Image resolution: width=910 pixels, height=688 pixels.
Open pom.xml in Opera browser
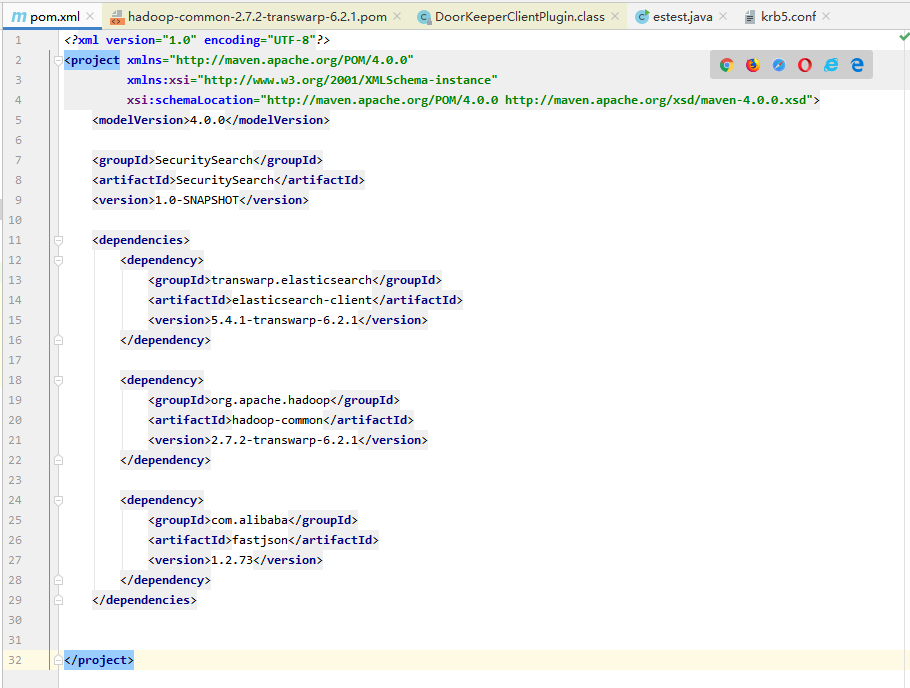[805, 65]
